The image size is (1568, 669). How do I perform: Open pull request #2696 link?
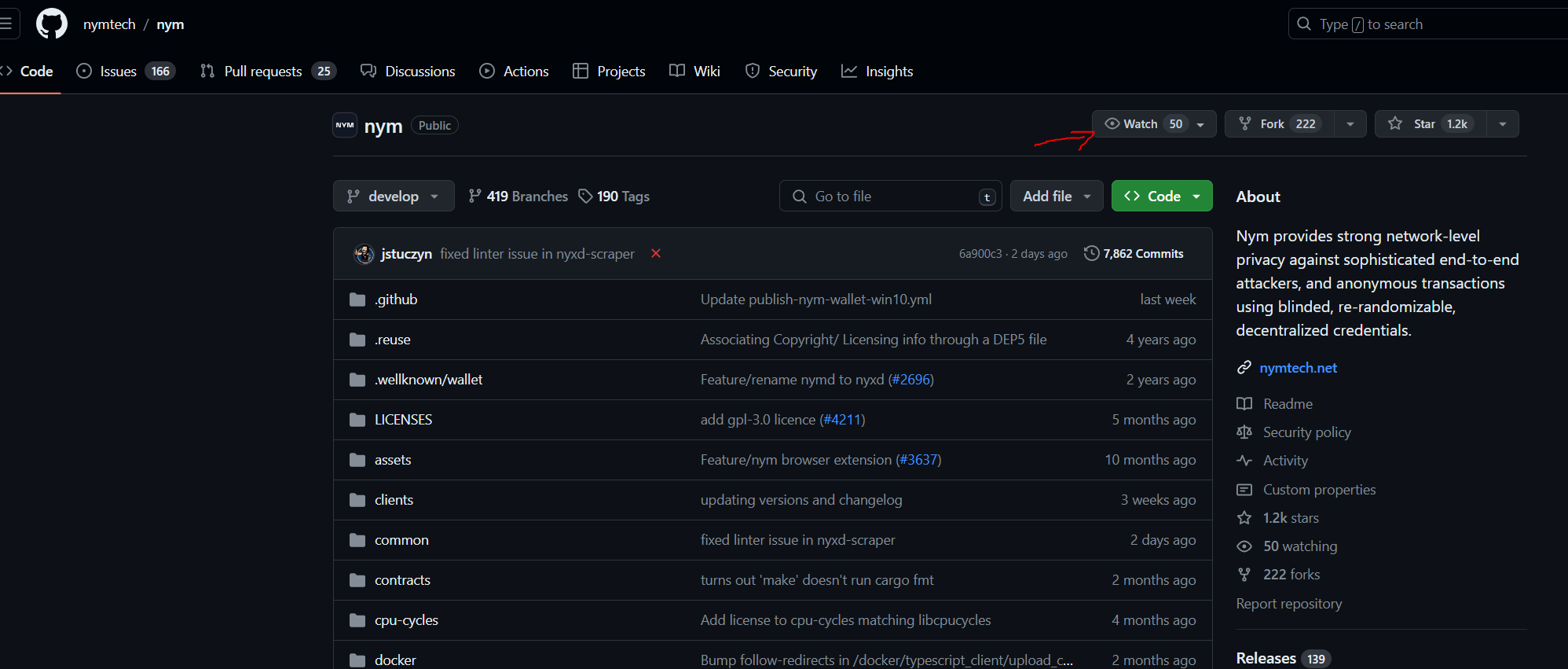[x=910, y=380]
